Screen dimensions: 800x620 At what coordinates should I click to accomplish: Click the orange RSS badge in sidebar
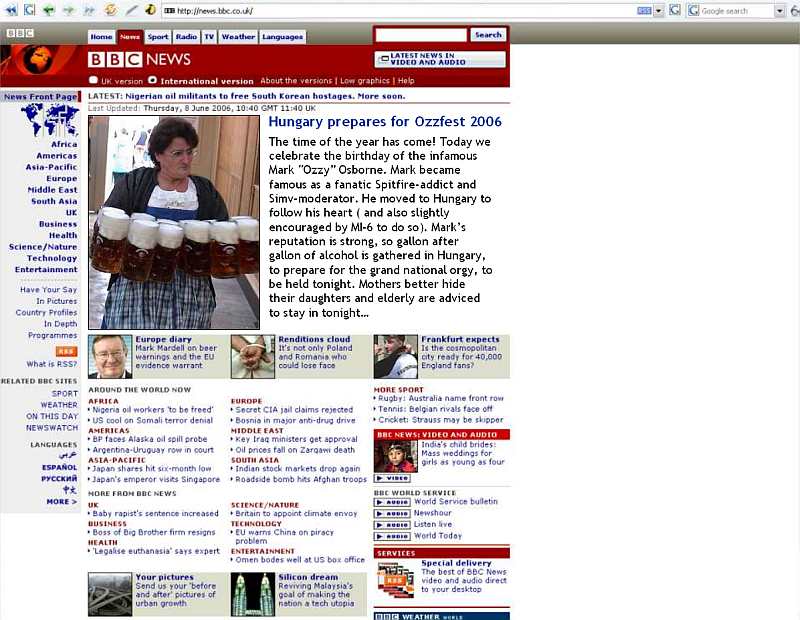[66, 351]
